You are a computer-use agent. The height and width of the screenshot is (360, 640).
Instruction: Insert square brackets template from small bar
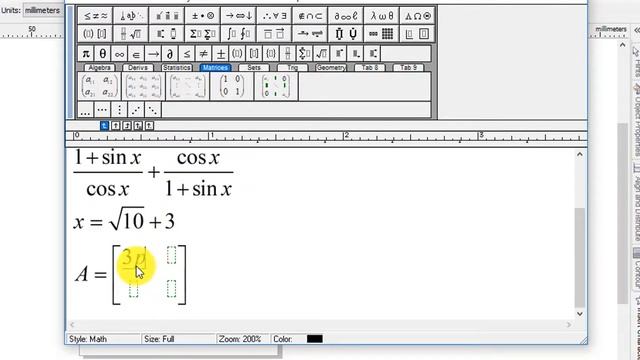click(x=254, y=53)
